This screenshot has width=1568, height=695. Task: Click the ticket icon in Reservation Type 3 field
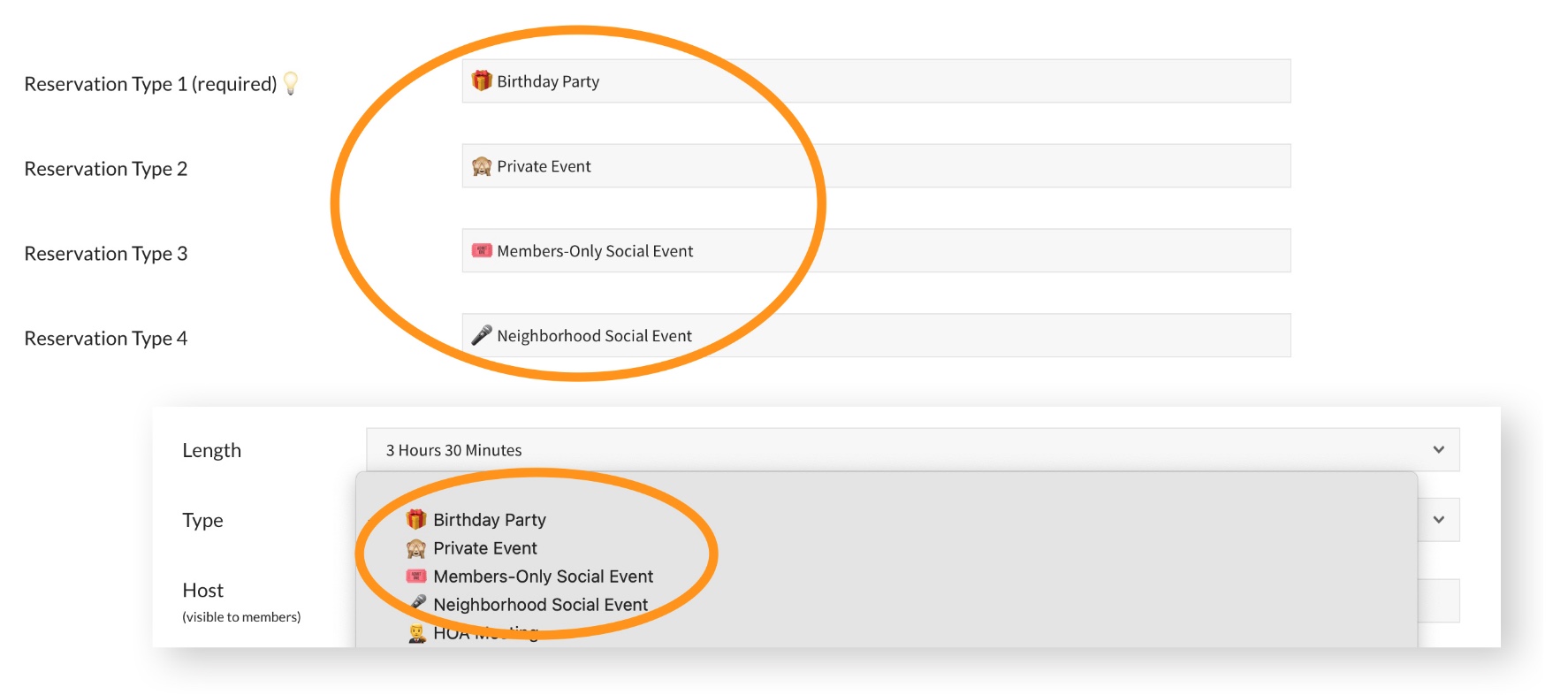click(x=482, y=251)
